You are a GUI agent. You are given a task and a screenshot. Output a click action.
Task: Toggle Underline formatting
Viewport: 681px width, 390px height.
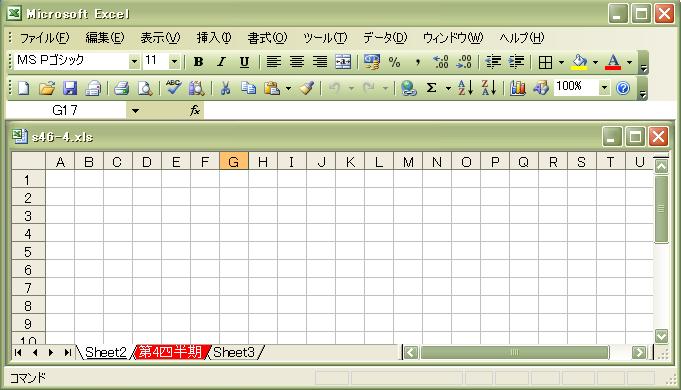pos(245,62)
